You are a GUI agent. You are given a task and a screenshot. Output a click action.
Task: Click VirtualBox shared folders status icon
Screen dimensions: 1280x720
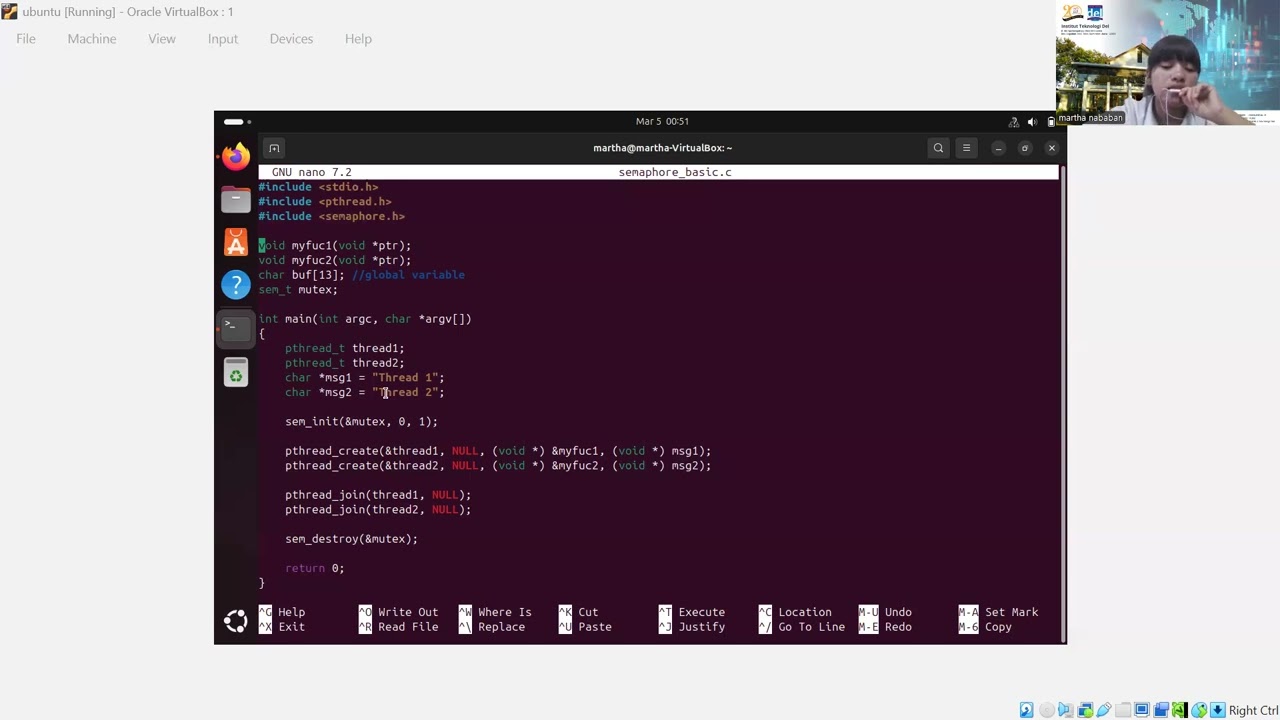1122,710
